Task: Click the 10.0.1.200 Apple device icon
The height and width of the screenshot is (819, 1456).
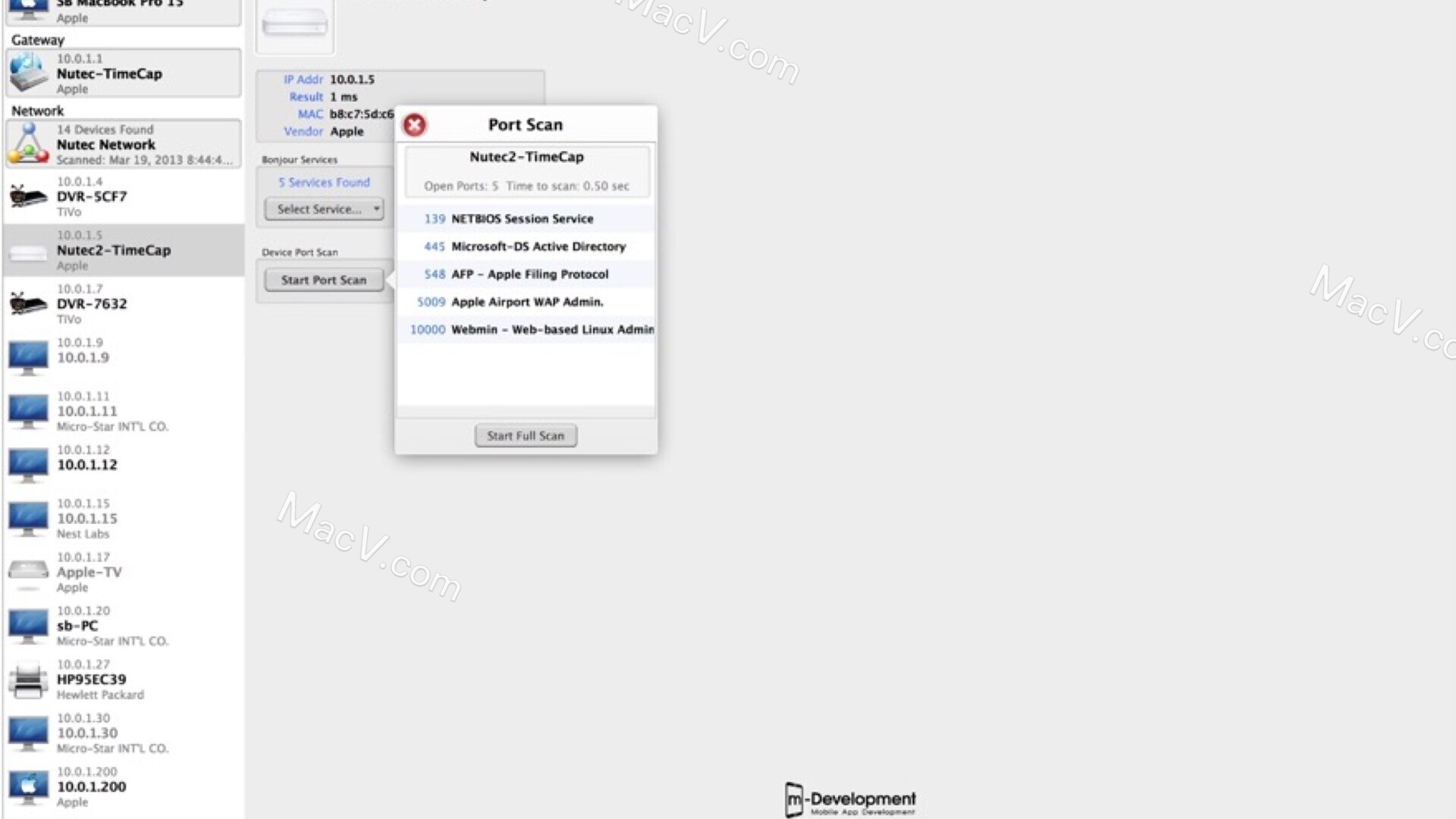Action: (x=27, y=787)
